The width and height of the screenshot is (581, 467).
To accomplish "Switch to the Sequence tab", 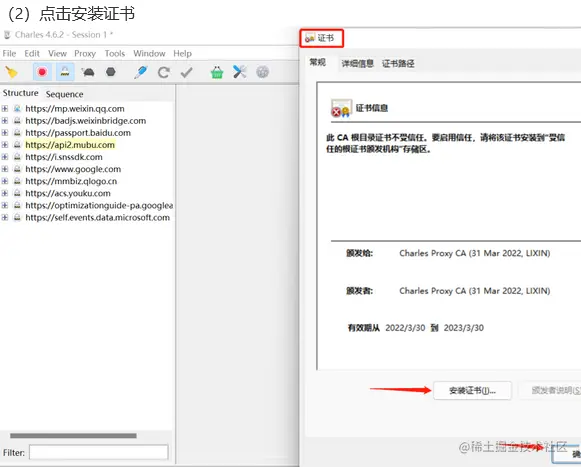I will click(x=64, y=94).
